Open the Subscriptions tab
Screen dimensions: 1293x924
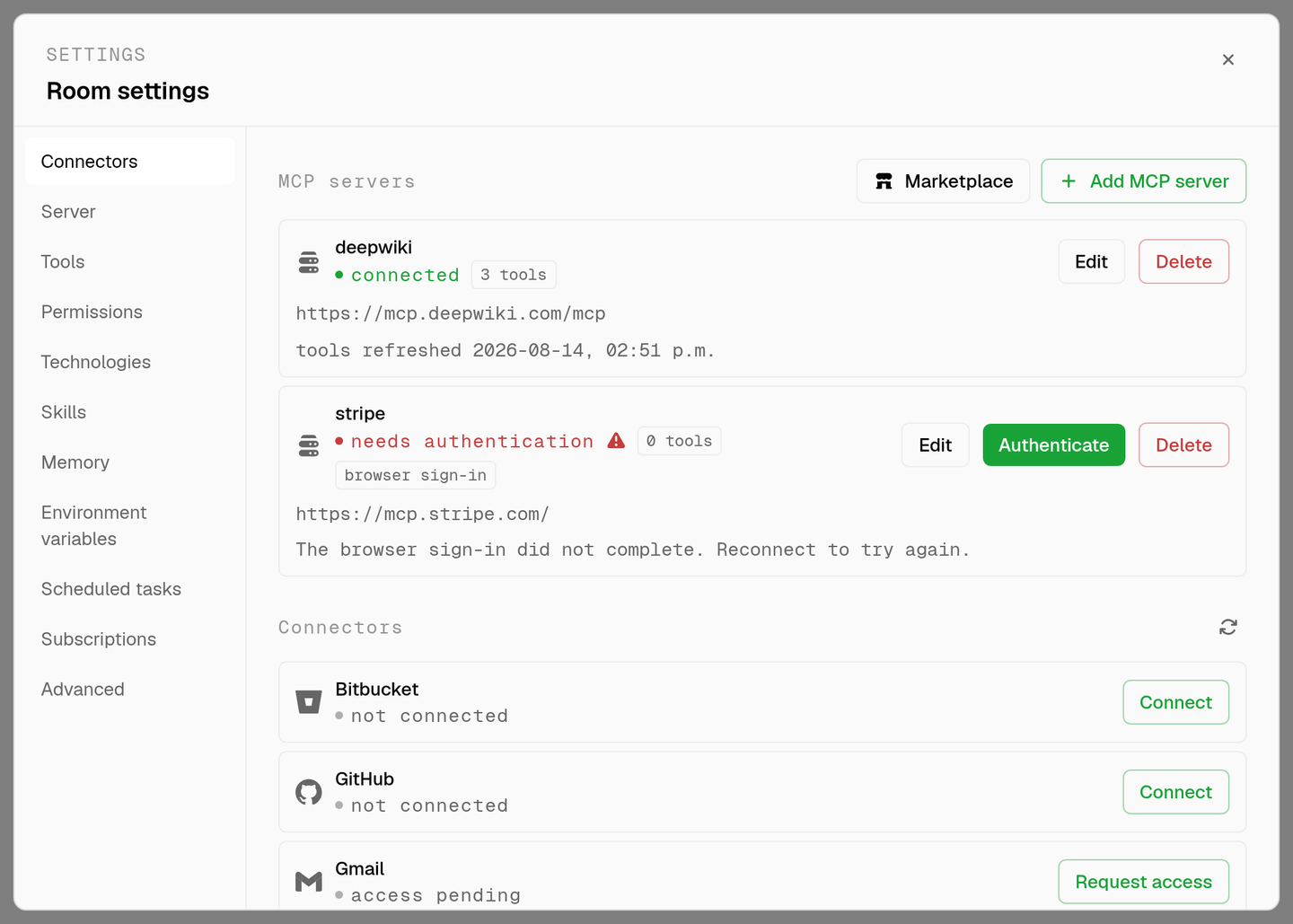coord(130,639)
